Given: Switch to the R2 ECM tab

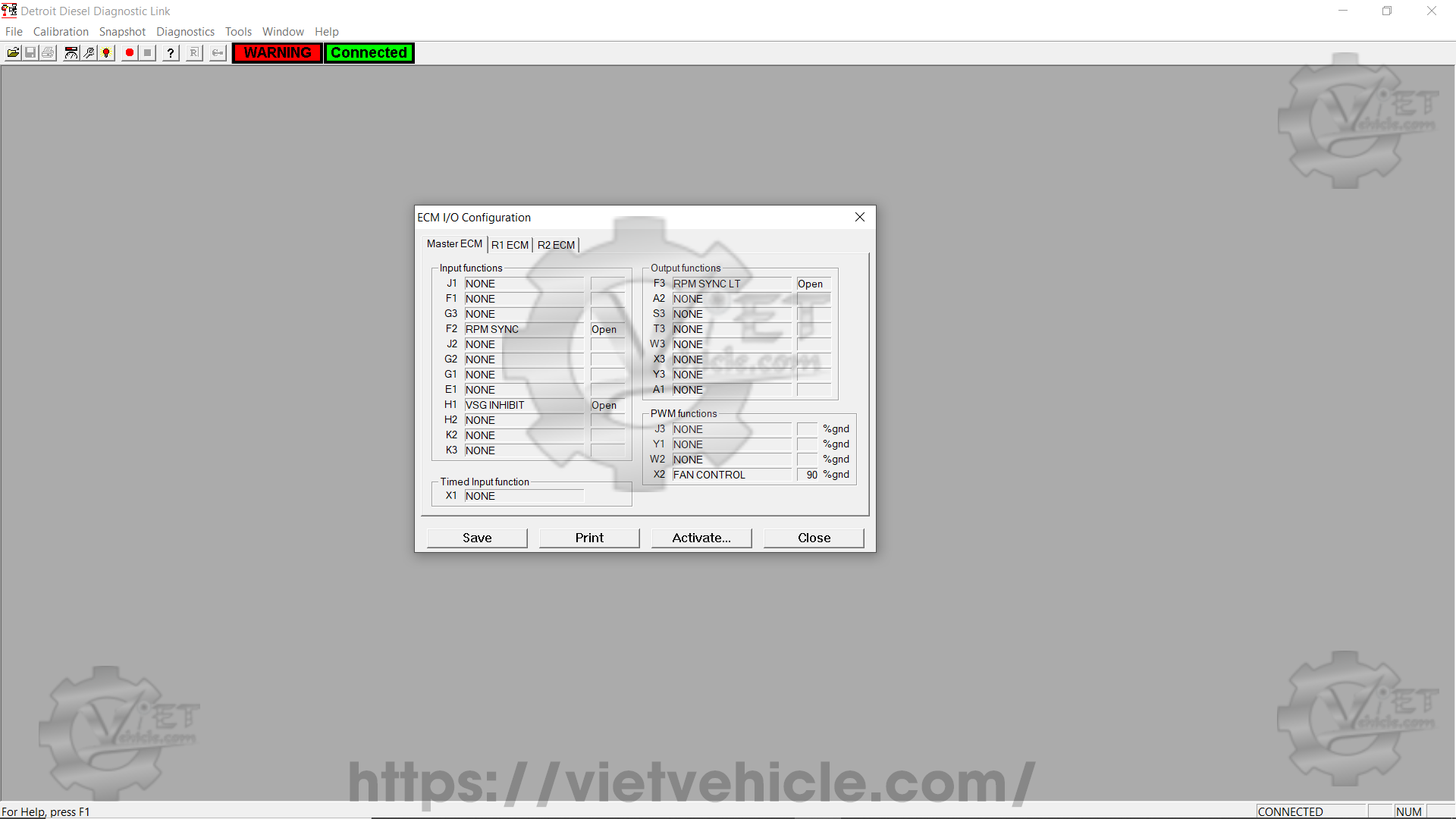Looking at the screenshot, I should point(556,245).
